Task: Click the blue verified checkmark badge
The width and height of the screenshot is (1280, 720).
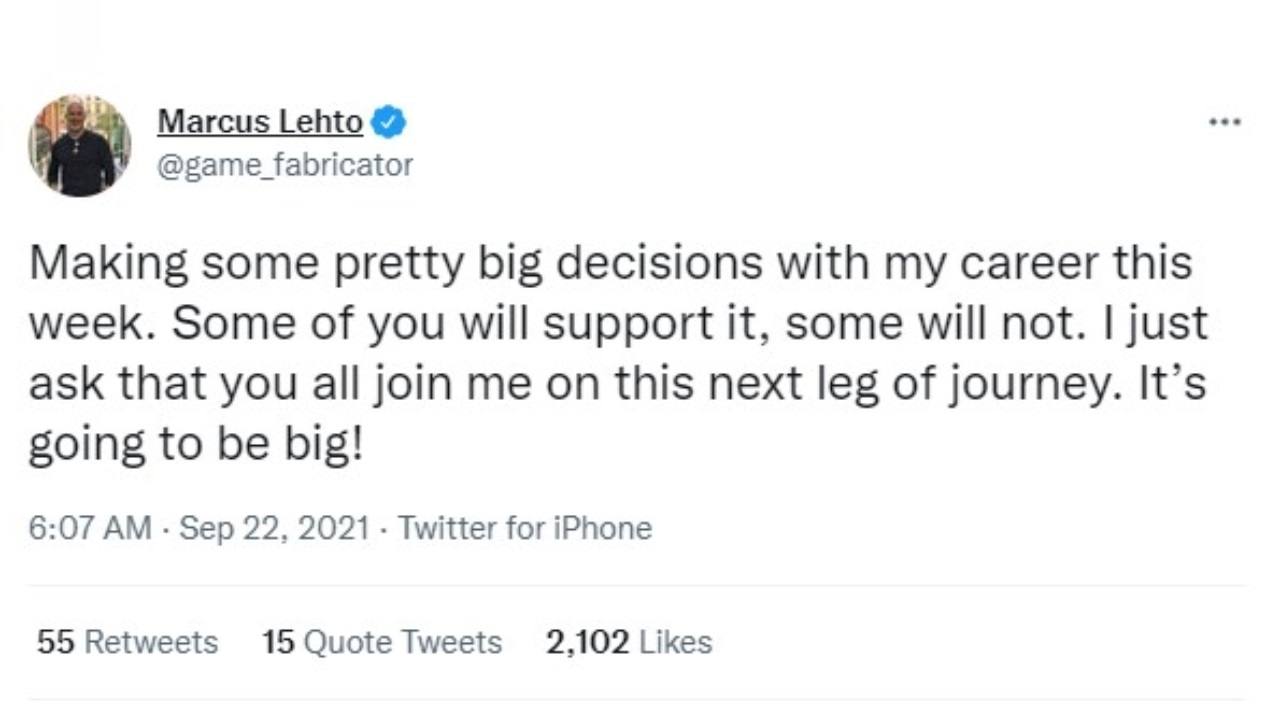Action: [x=388, y=123]
